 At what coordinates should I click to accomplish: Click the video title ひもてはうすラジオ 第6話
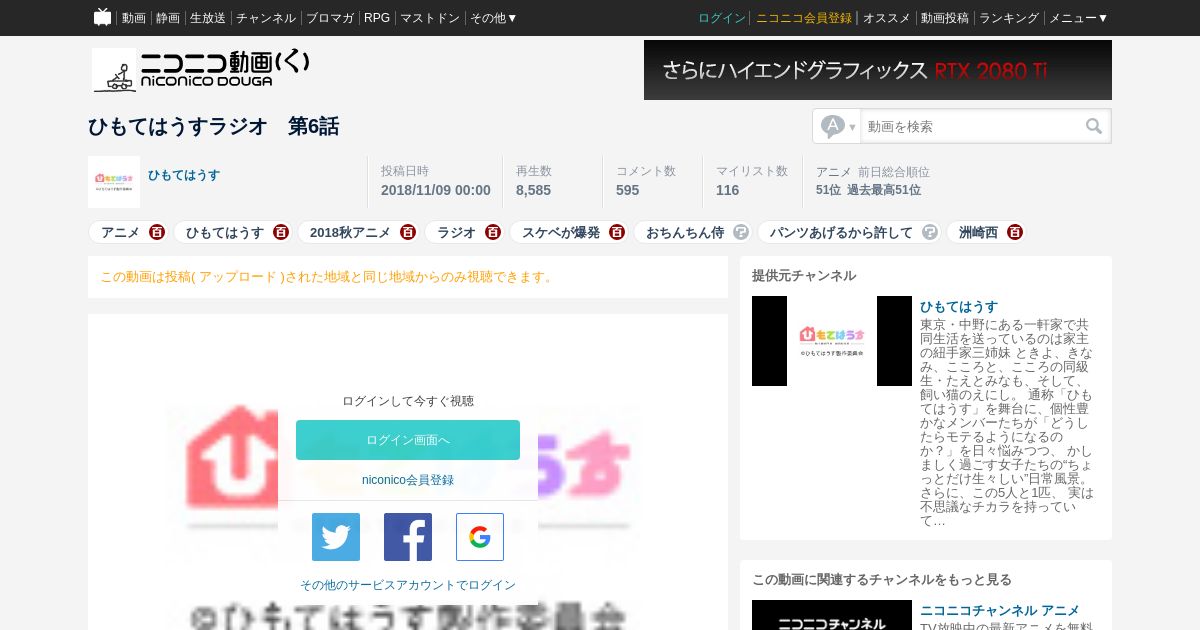pyautogui.click(x=214, y=126)
